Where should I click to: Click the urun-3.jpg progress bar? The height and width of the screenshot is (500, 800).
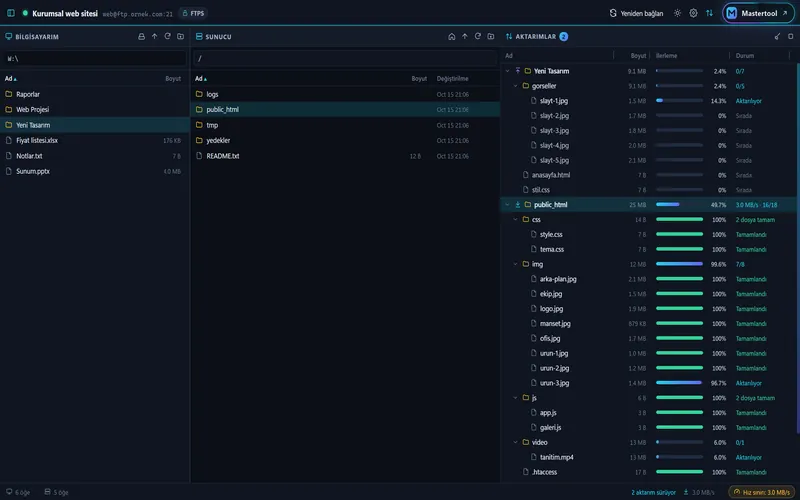coord(679,383)
